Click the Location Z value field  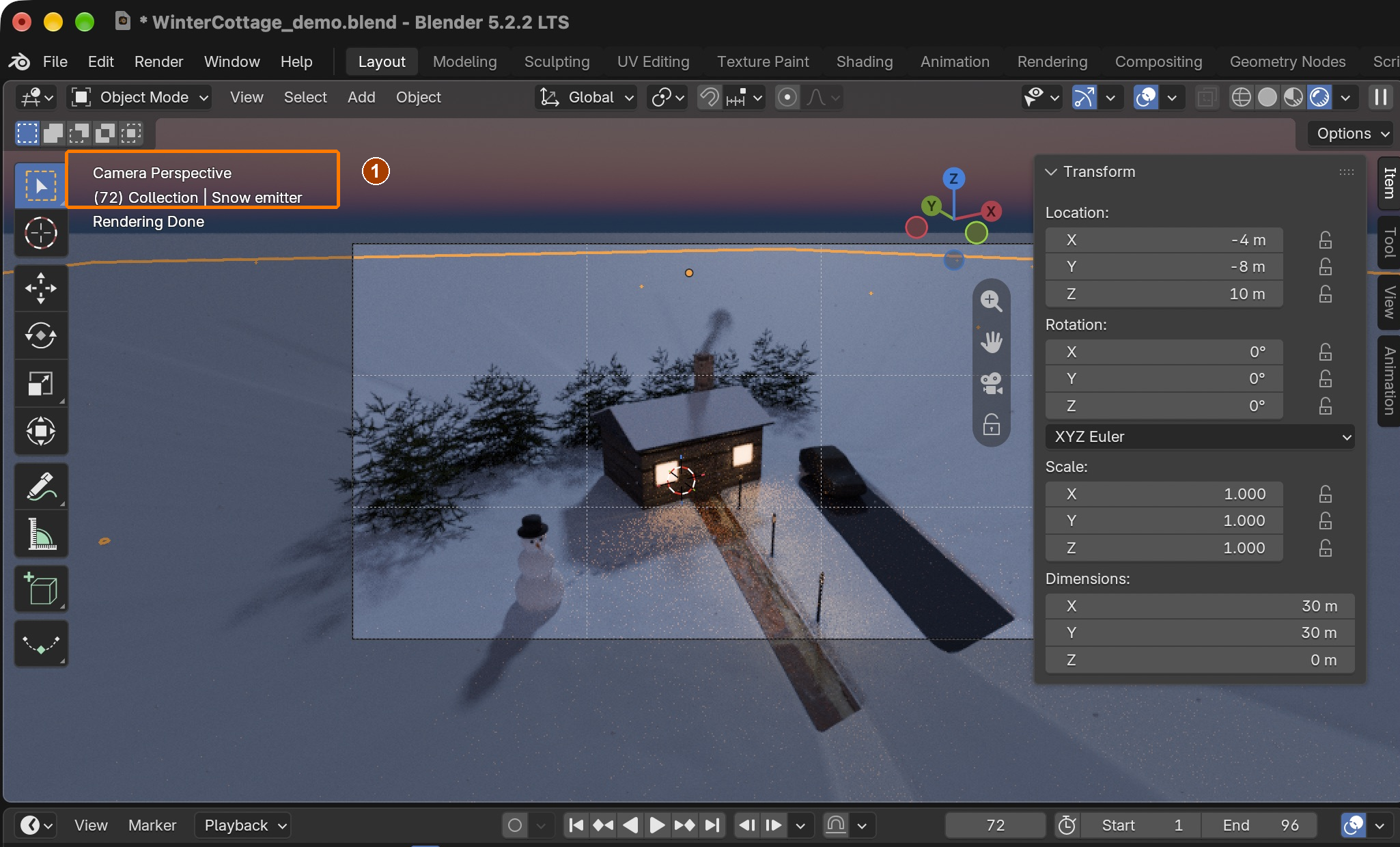tap(1164, 294)
